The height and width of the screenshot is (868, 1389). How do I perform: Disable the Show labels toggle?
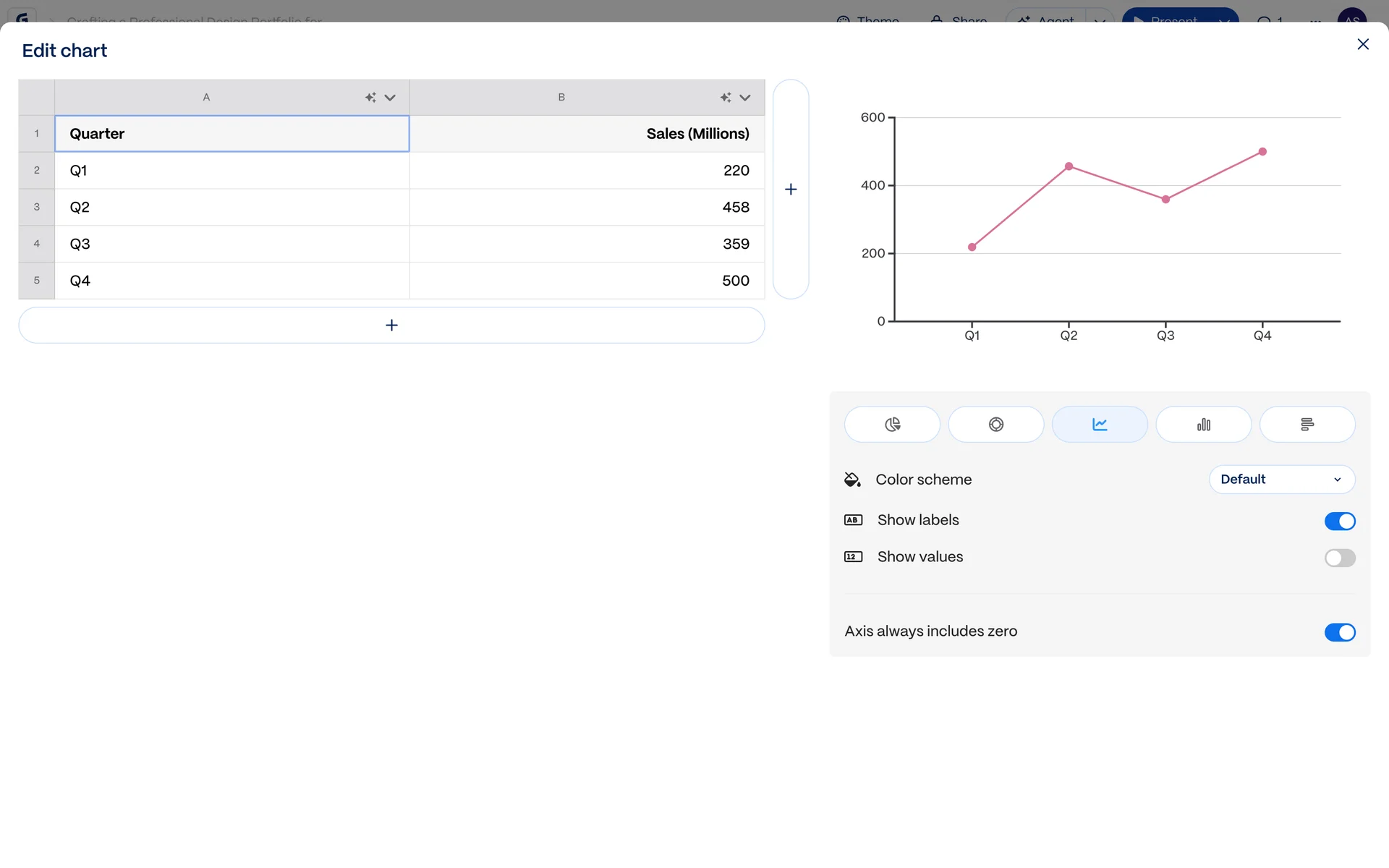[1339, 521]
